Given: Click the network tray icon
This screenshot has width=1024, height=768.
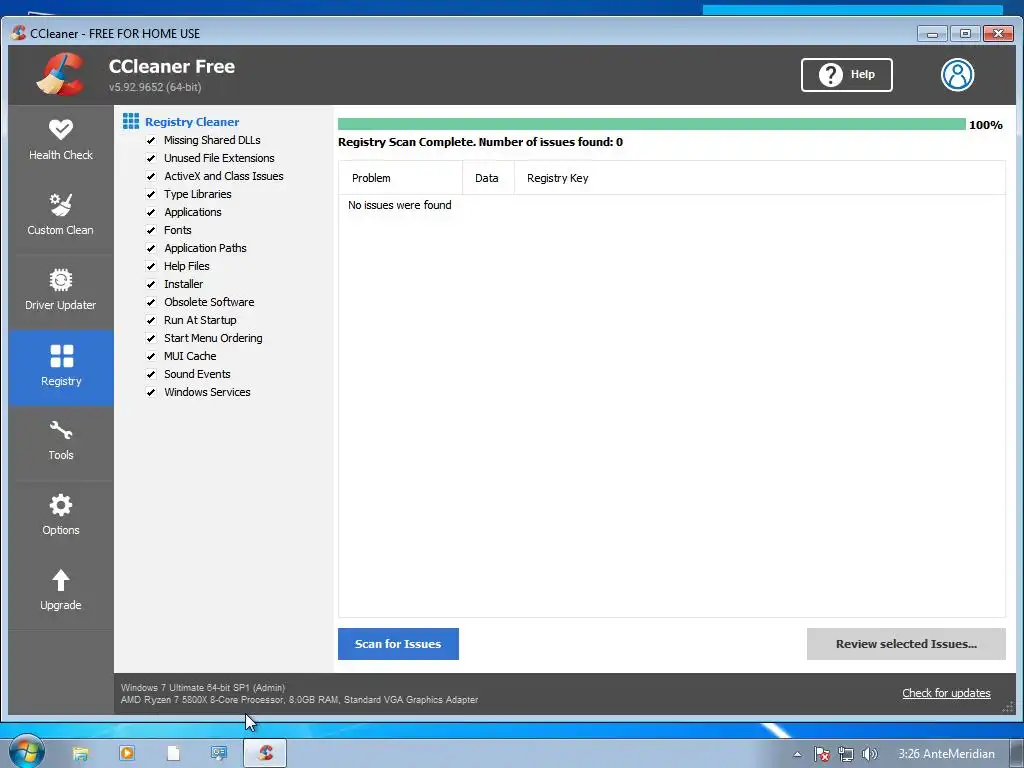Looking at the screenshot, I should (846, 754).
